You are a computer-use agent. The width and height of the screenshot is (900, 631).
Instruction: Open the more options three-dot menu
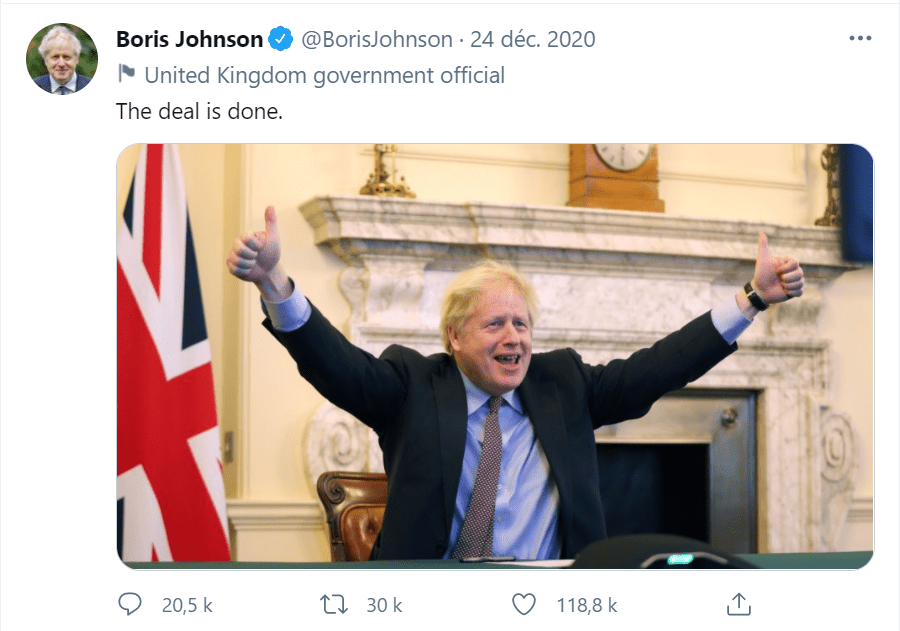pos(860,39)
